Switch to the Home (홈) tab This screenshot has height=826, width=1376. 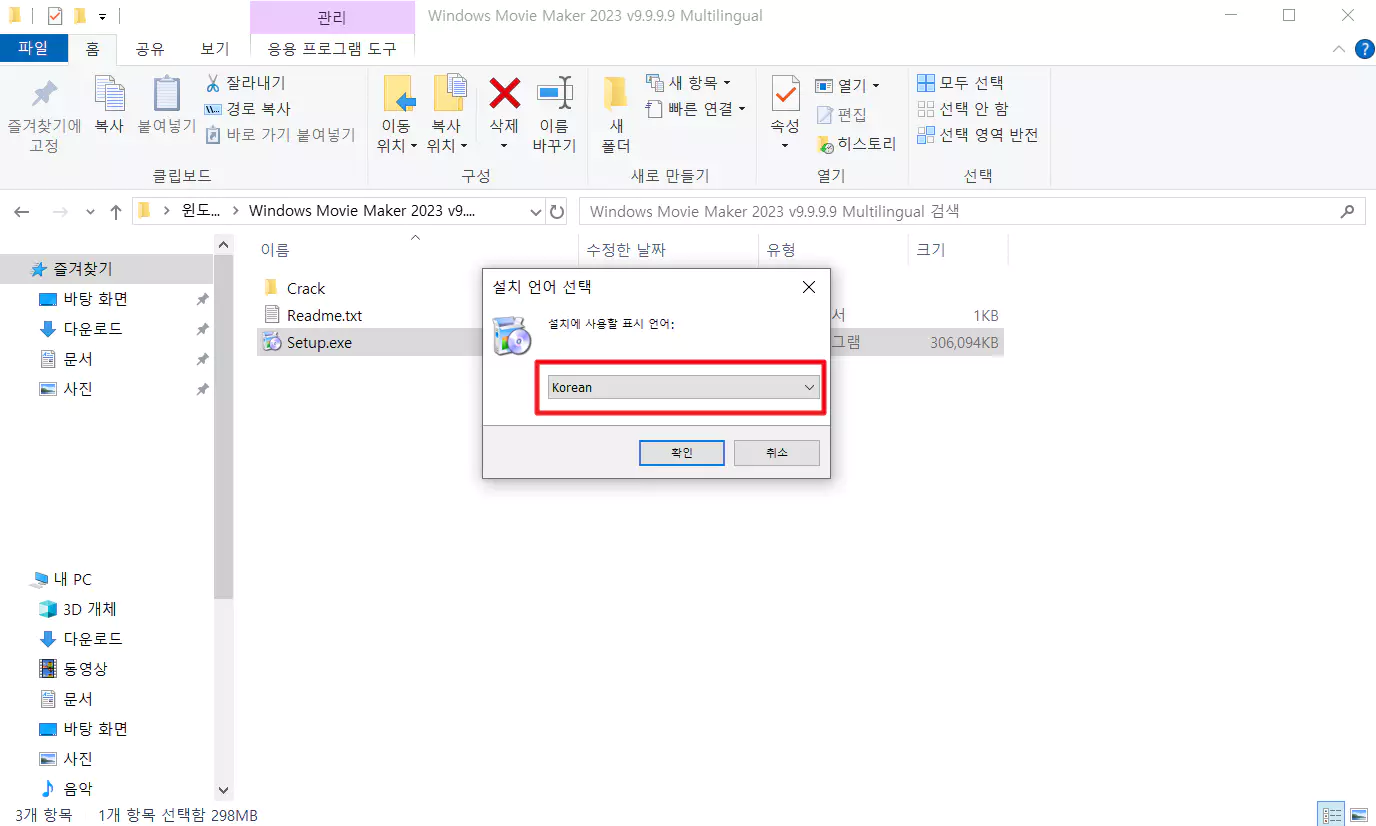pyautogui.click(x=93, y=48)
